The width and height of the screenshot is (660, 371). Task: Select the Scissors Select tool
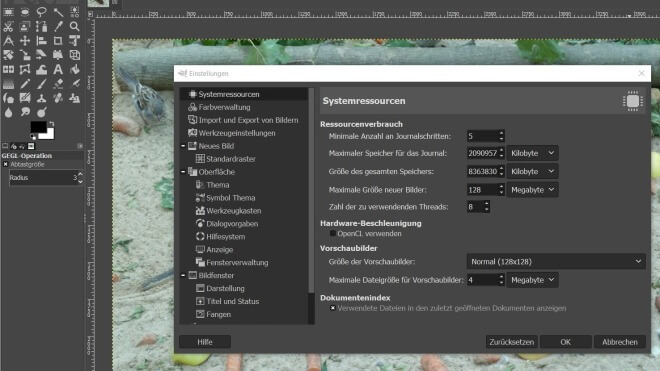click(8, 27)
